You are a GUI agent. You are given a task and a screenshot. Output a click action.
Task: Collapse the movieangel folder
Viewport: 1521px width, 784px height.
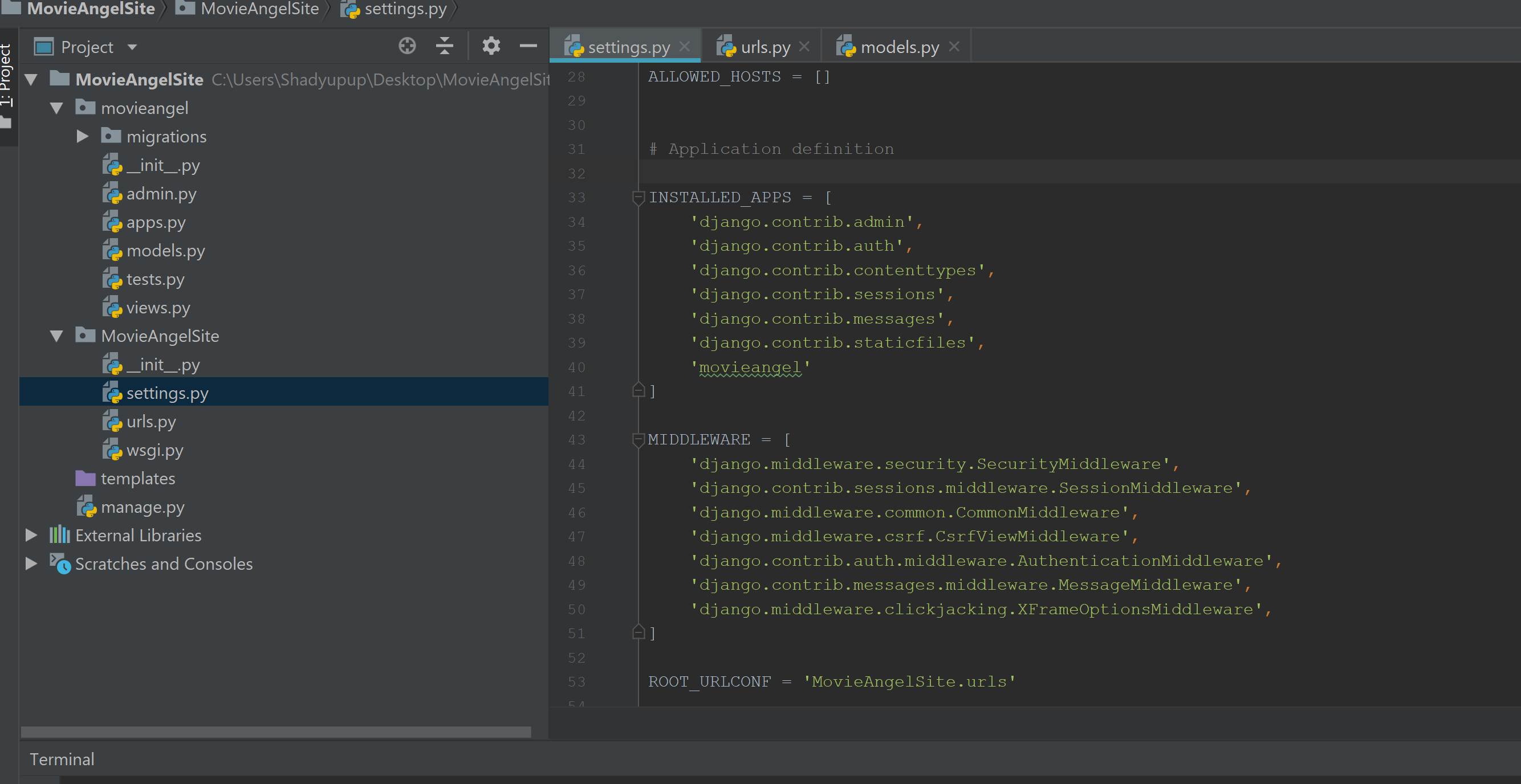point(56,109)
